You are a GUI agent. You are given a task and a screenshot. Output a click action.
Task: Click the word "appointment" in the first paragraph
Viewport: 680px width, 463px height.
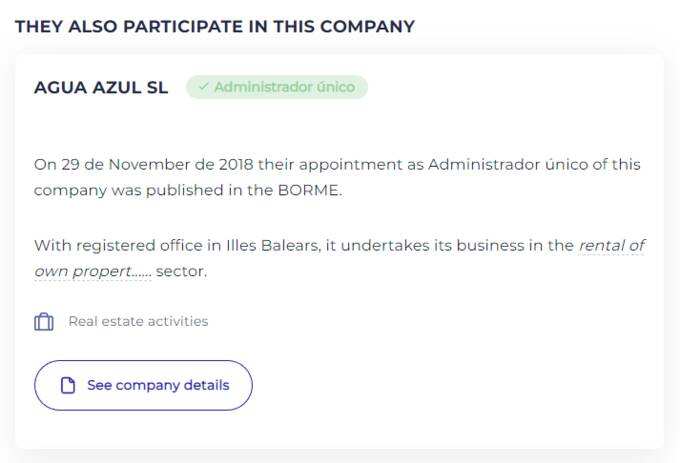358,164
